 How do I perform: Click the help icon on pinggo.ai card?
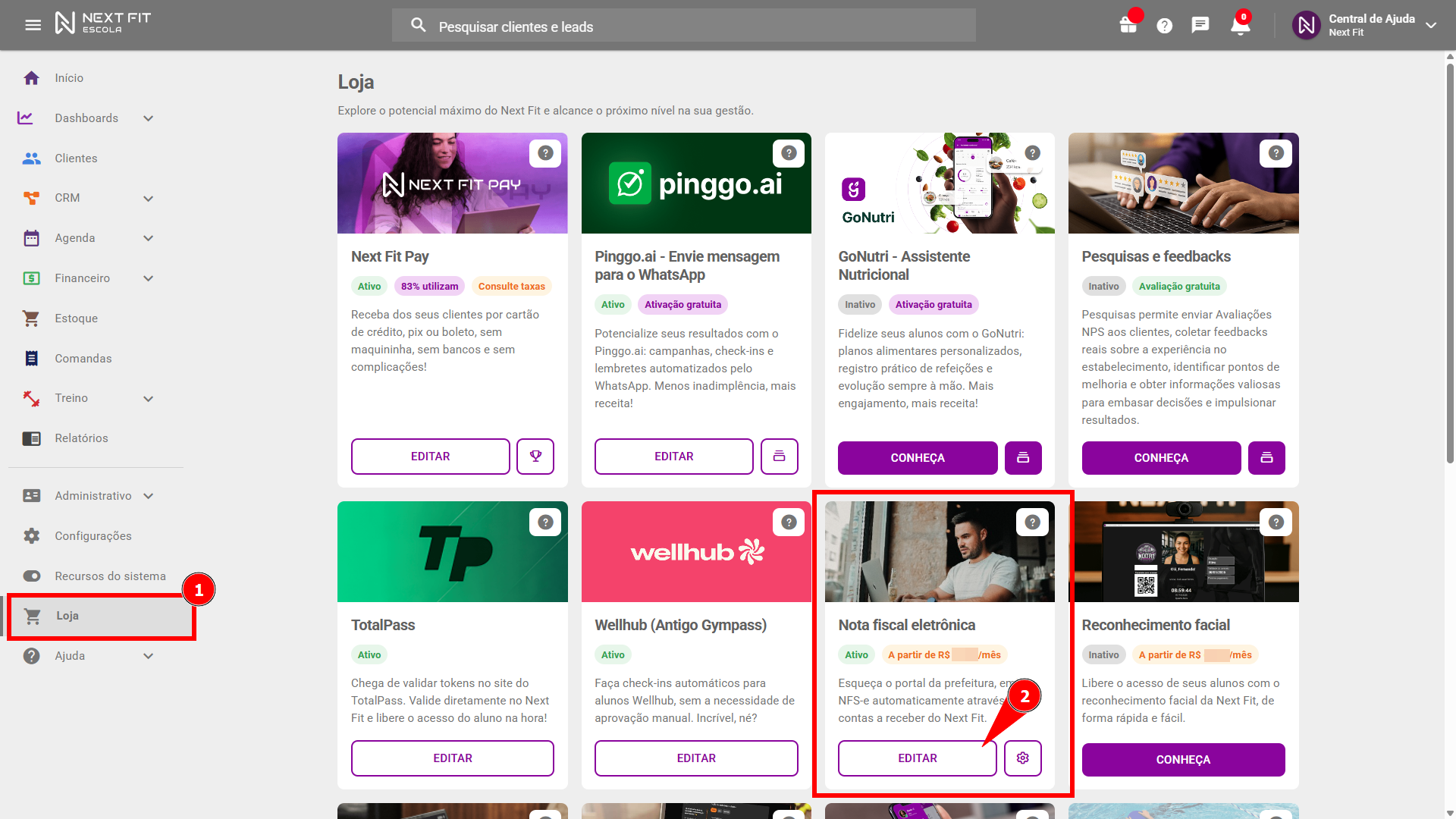click(x=789, y=153)
